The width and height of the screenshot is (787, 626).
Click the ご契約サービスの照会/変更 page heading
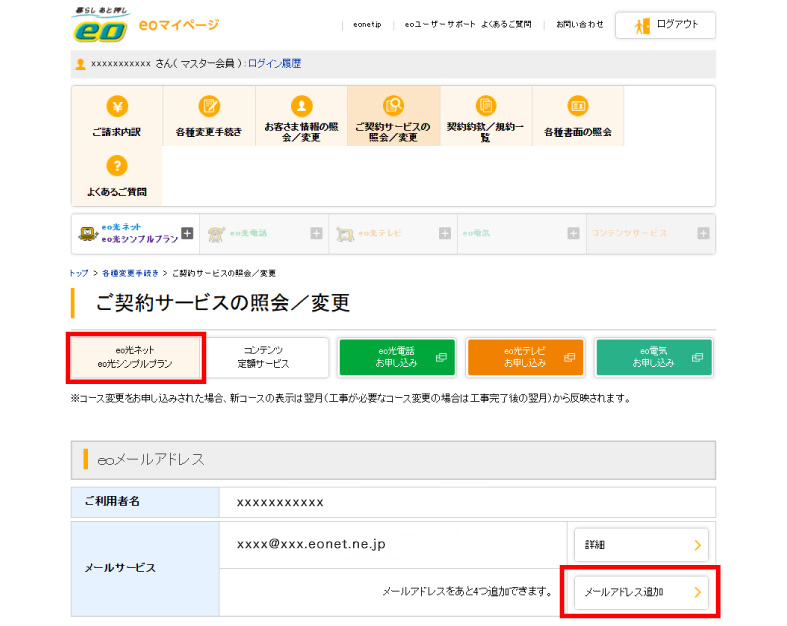223,303
